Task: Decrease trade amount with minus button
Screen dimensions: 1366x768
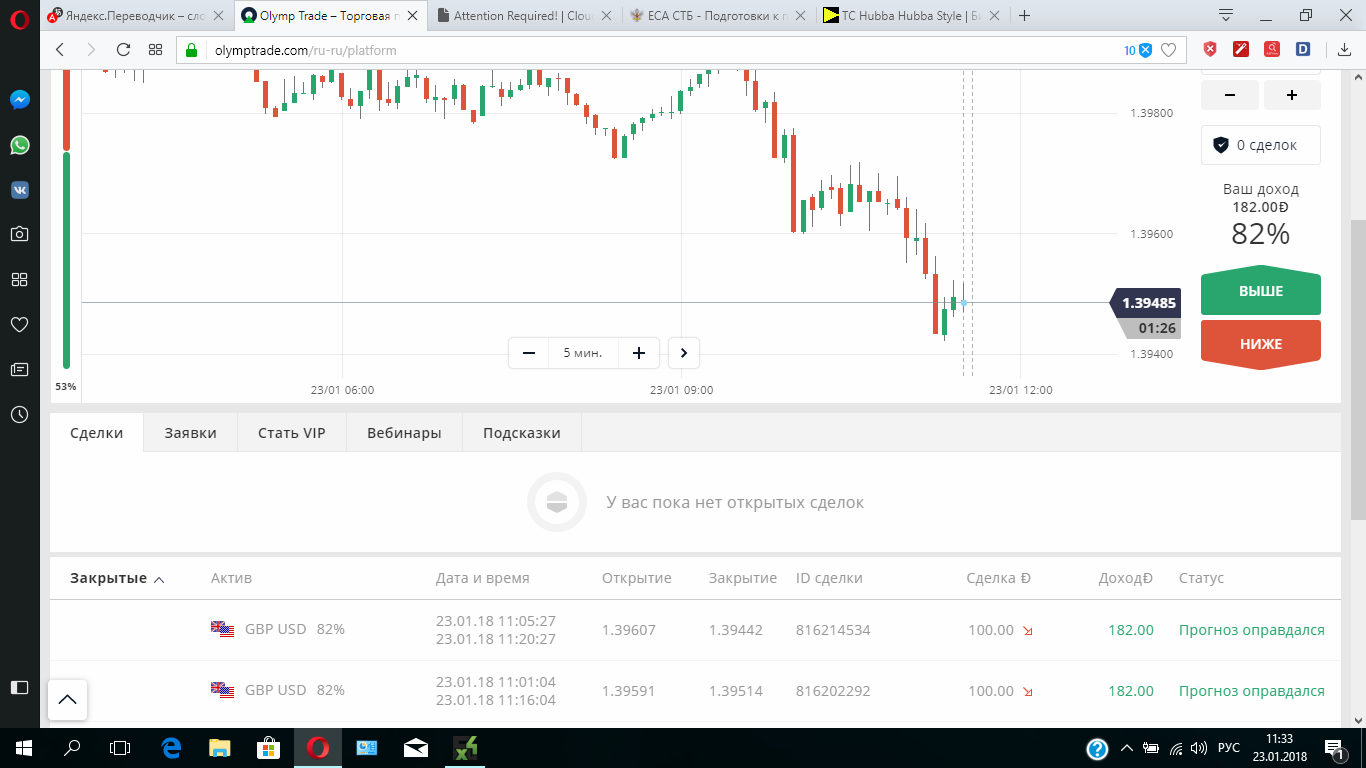Action: [x=1229, y=95]
